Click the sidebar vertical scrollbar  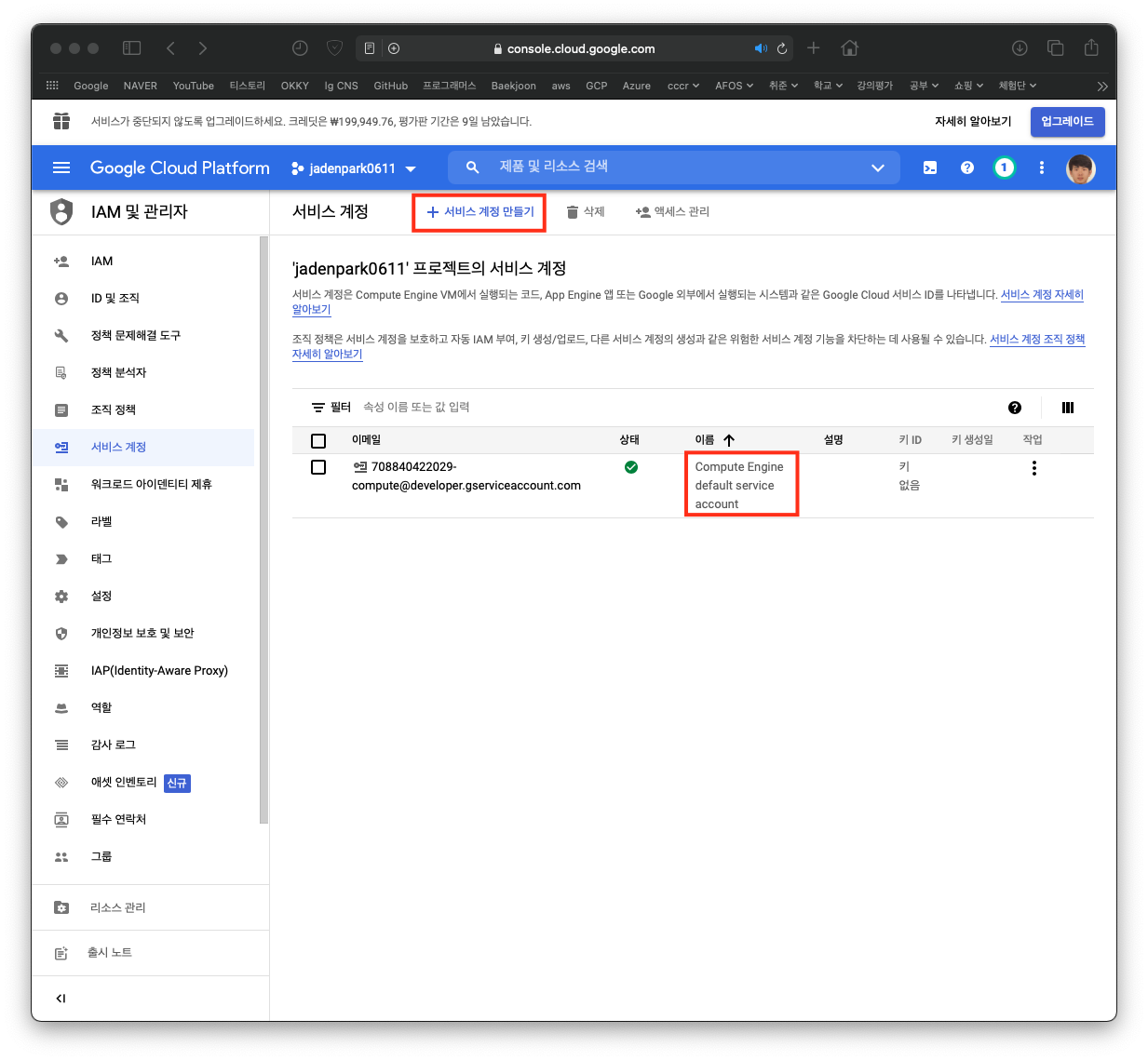pyautogui.click(x=263, y=530)
